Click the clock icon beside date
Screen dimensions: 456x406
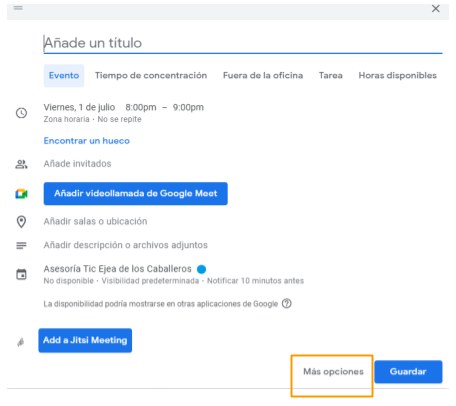pyautogui.click(x=22, y=113)
